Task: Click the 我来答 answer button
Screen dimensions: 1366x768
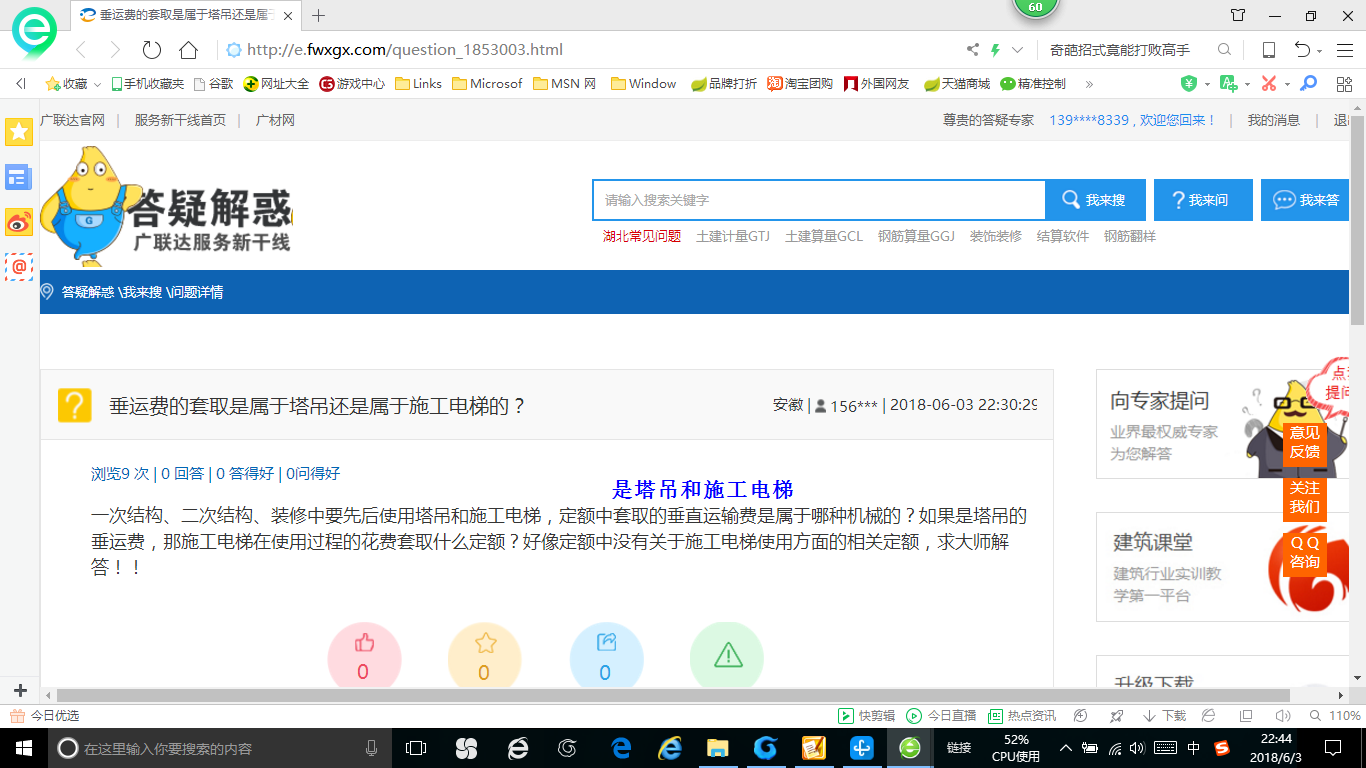Action: pos(1305,200)
